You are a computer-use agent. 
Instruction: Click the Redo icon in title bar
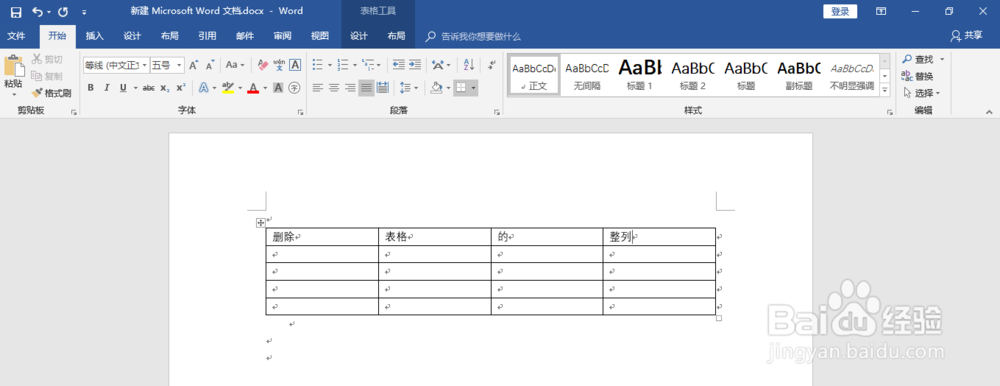click(x=62, y=11)
